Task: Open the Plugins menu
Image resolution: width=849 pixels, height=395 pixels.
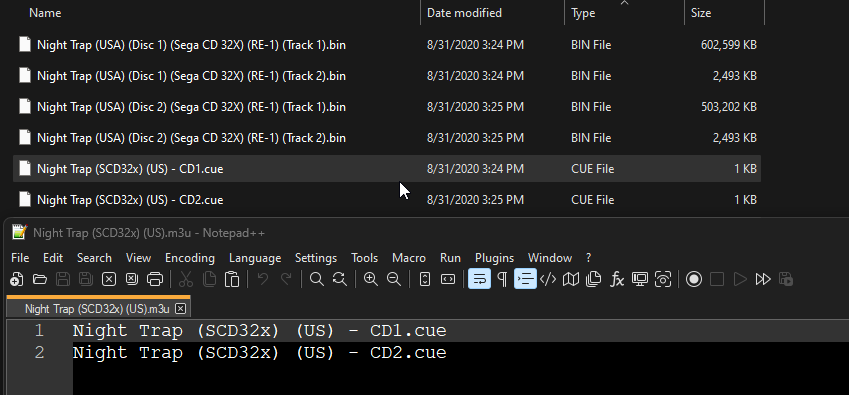Action: click(x=494, y=258)
